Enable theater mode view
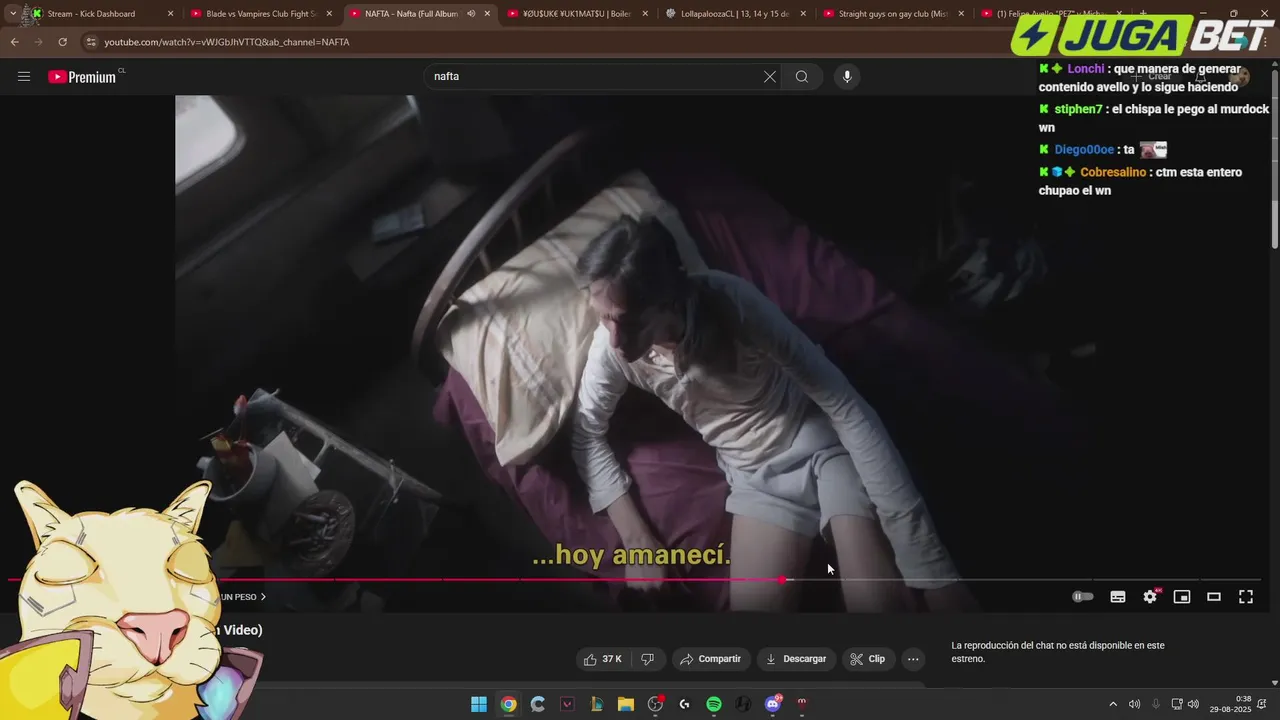 pyautogui.click(x=1214, y=597)
